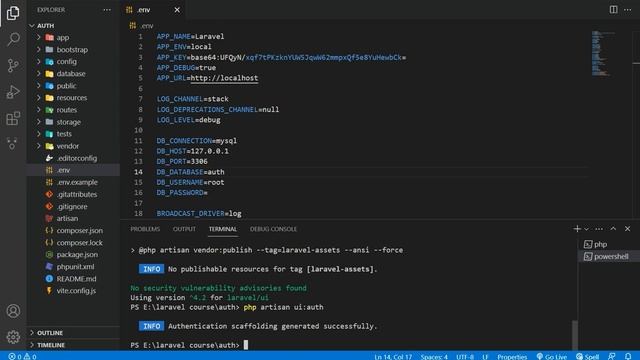Click the Spell checker status item
640x360 pixels.
click(587, 356)
